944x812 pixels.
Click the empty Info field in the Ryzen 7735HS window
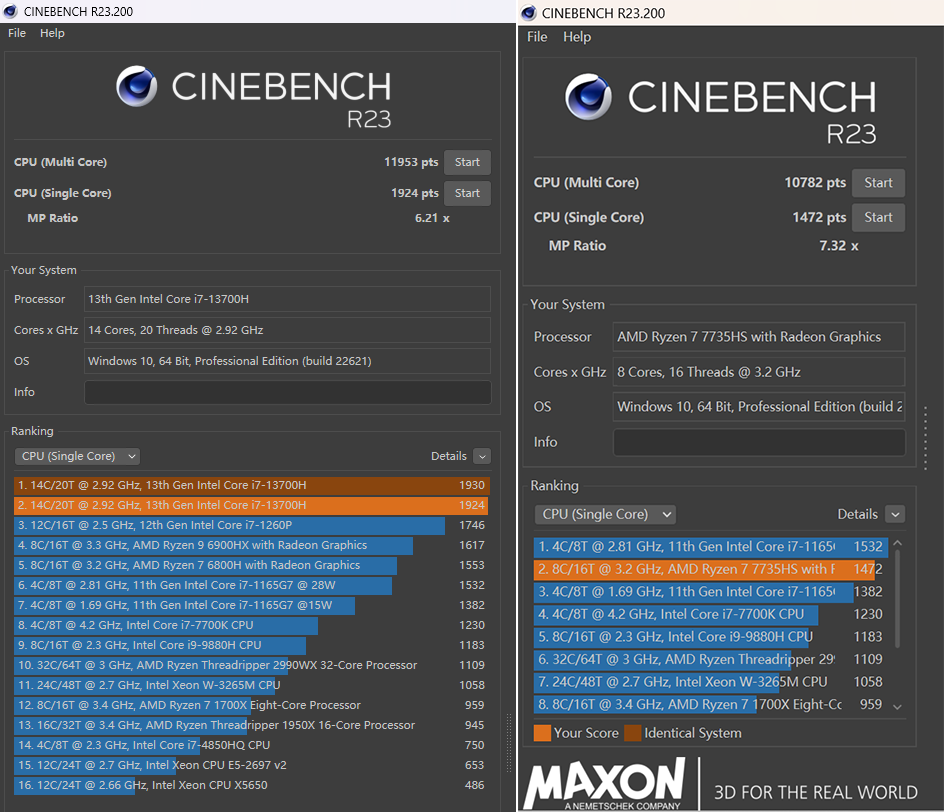[759, 442]
